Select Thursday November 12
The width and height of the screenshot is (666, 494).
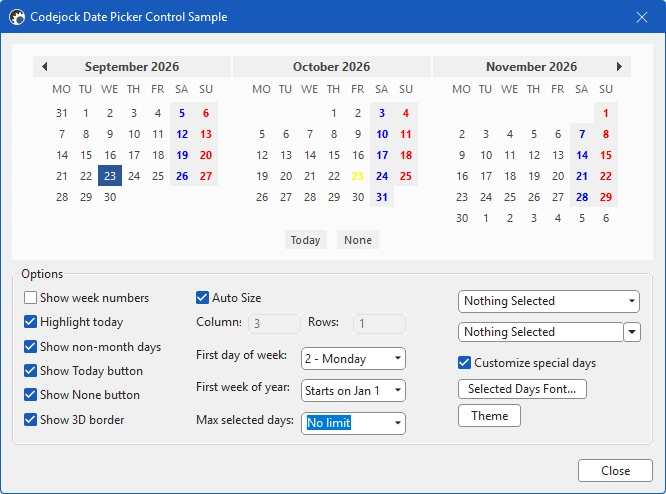click(x=534, y=155)
